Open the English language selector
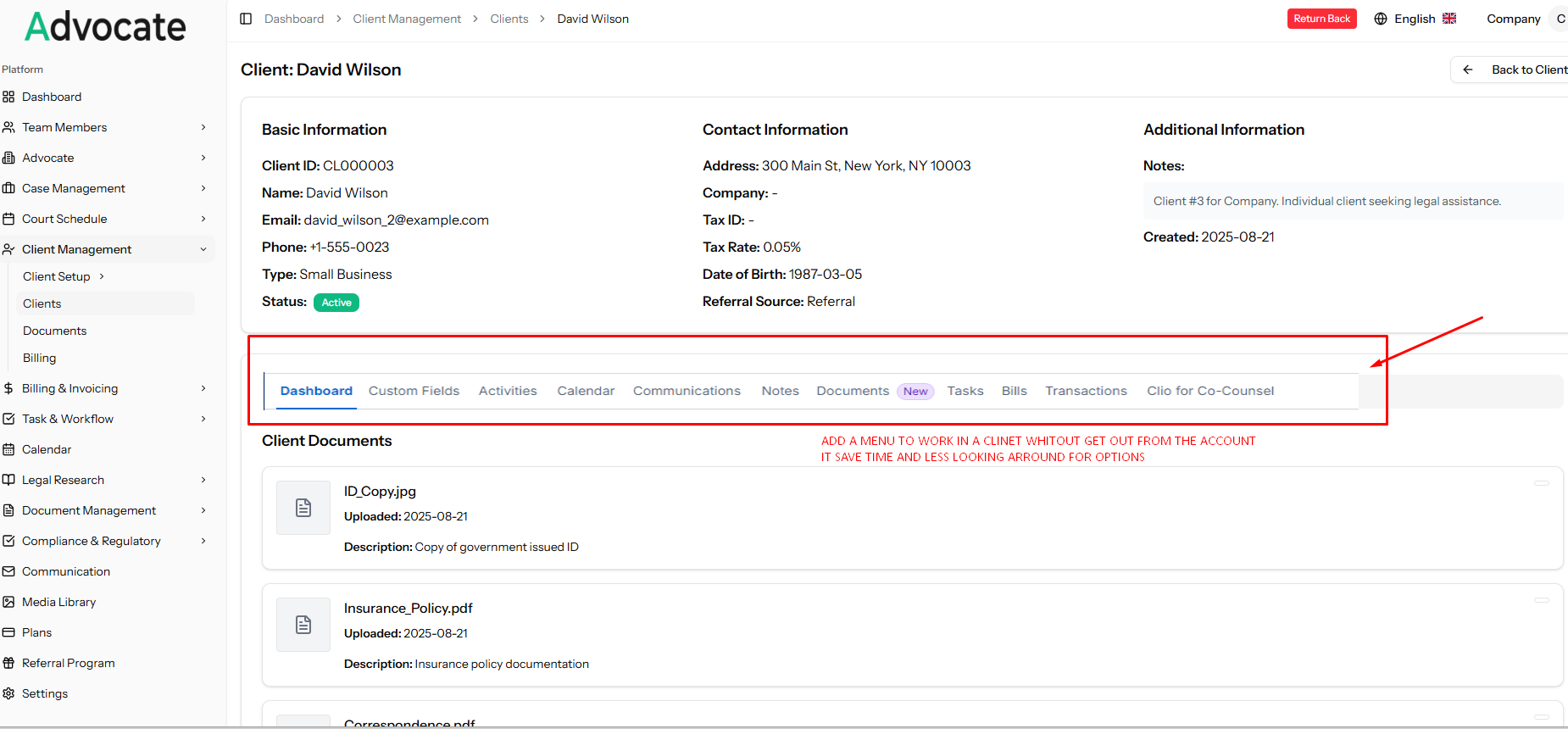The width and height of the screenshot is (1568, 729). tap(1415, 19)
